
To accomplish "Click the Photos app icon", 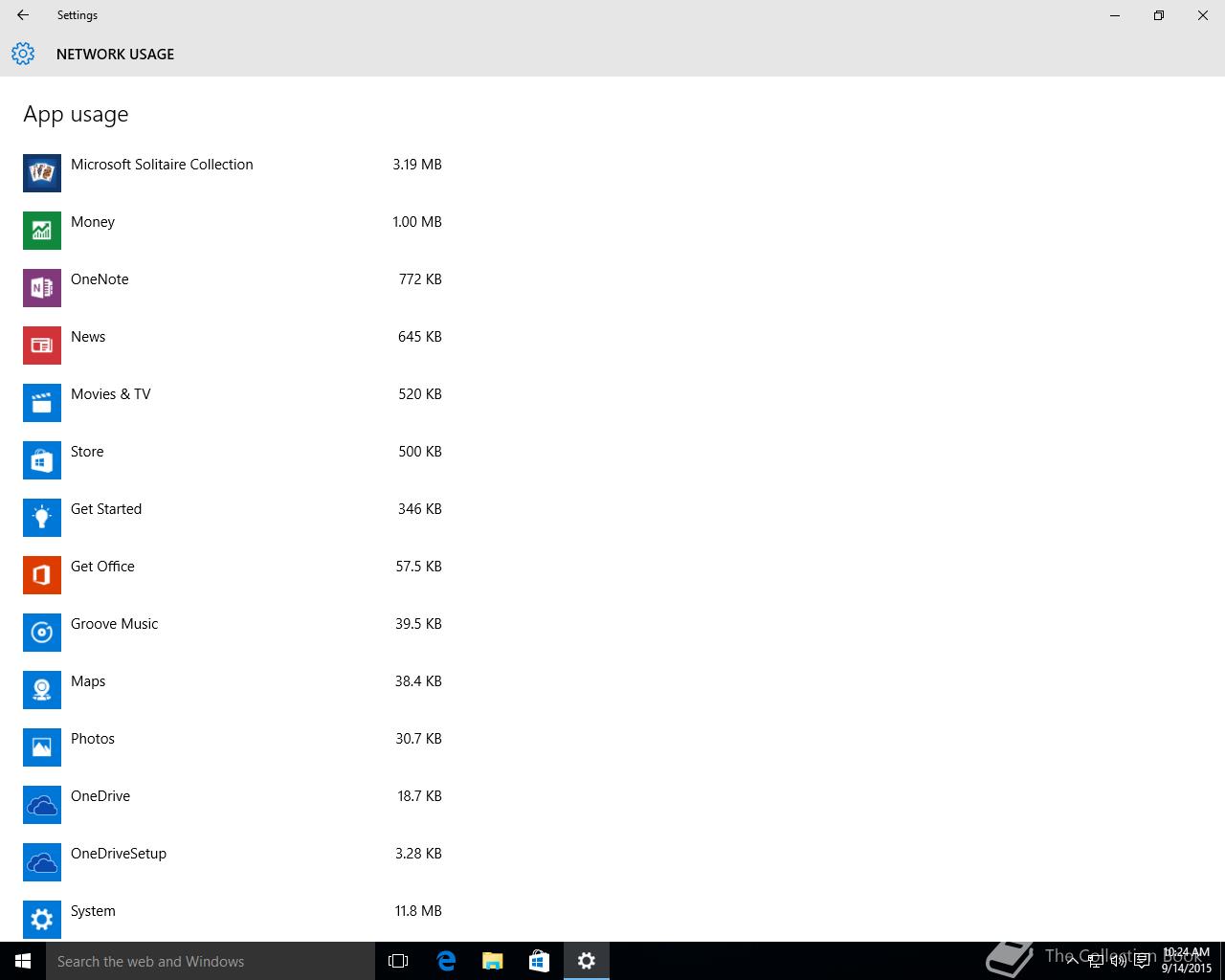I will point(42,747).
